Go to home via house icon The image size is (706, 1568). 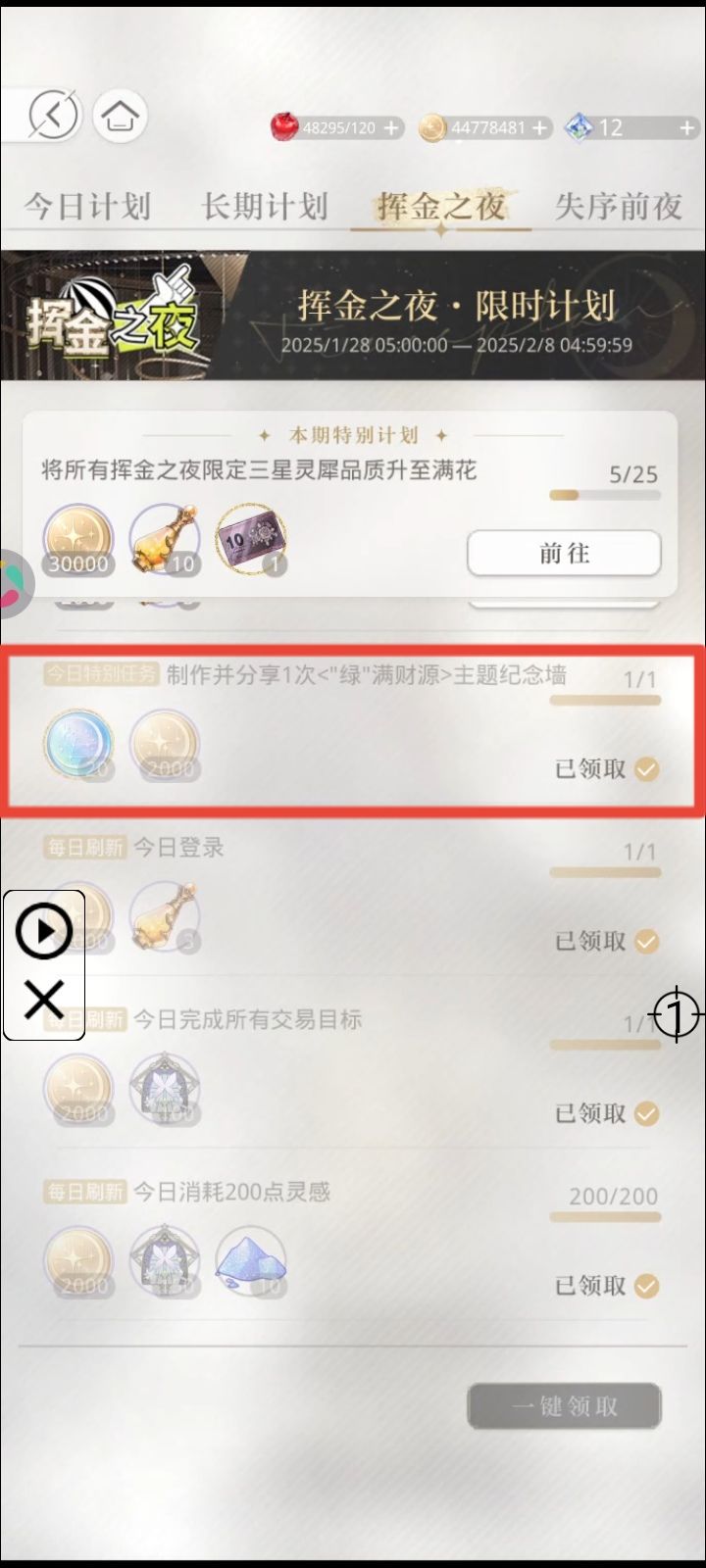[120, 116]
